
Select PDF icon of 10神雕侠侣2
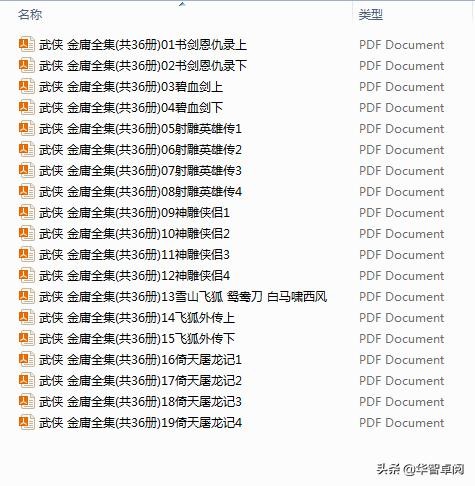point(27,234)
